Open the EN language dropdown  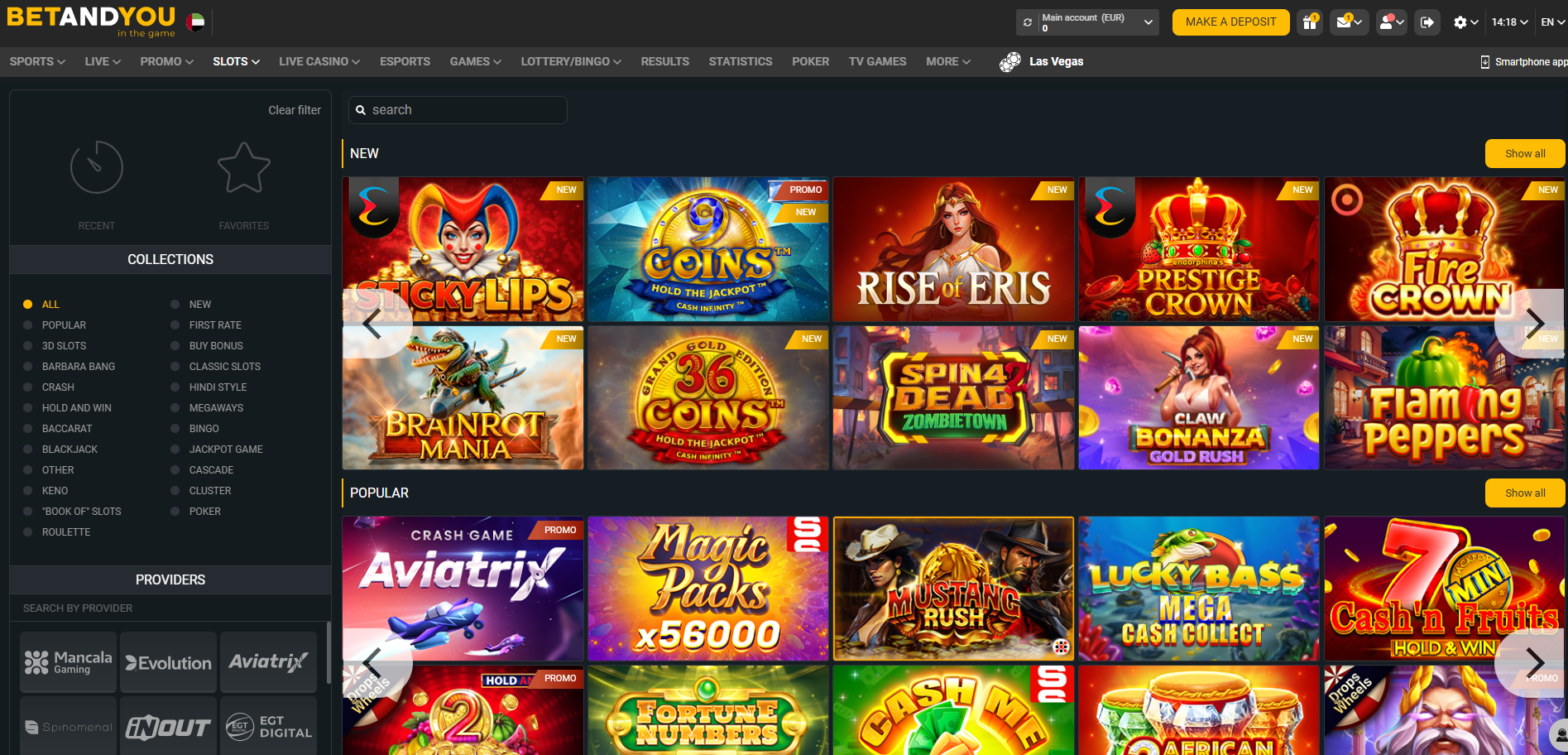point(1552,22)
